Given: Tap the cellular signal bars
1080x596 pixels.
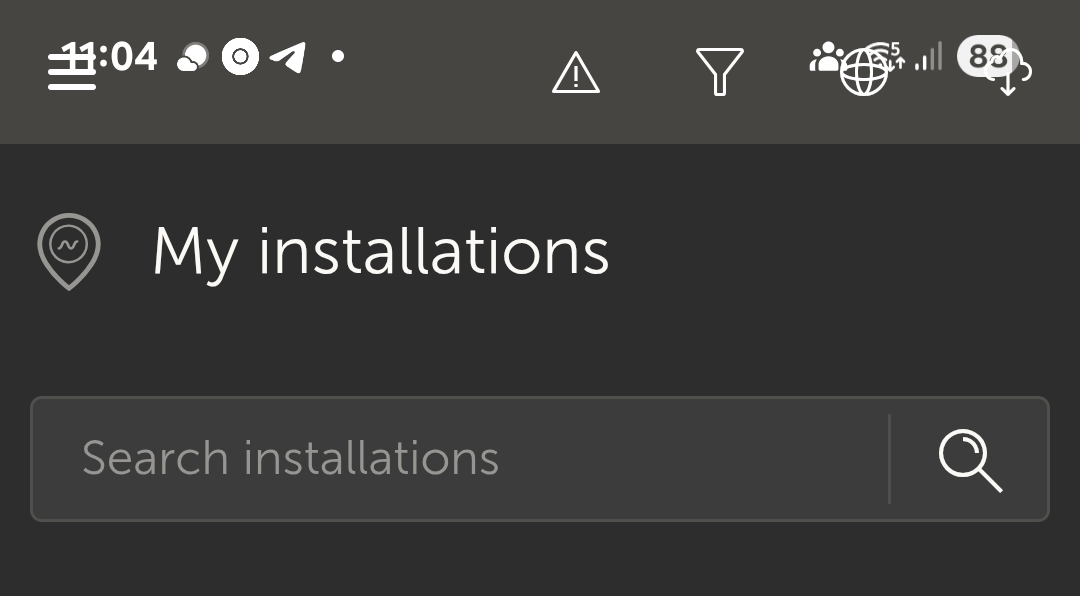Looking at the screenshot, I should coord(929,57).
